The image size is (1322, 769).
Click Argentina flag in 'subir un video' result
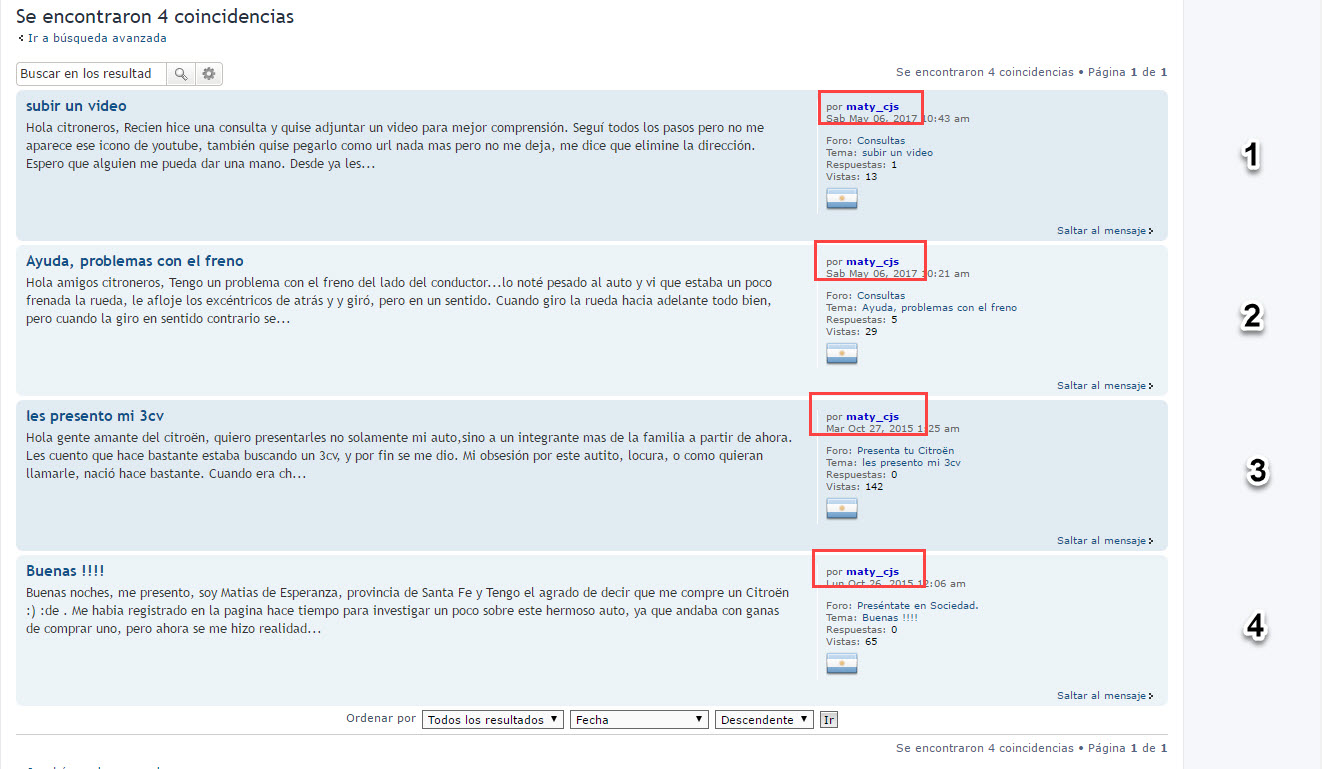(841, 198)
